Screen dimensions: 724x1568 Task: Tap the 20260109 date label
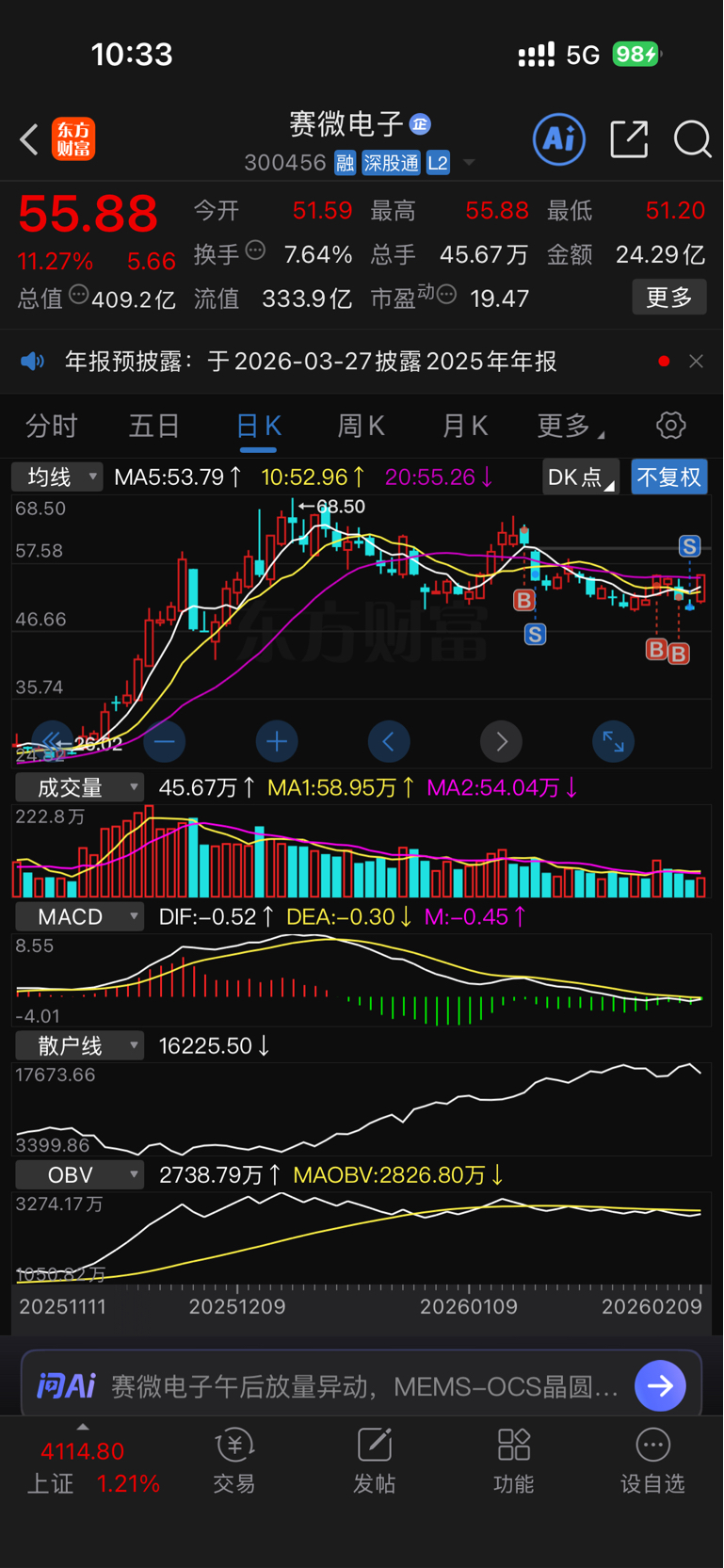point(468,1307)
